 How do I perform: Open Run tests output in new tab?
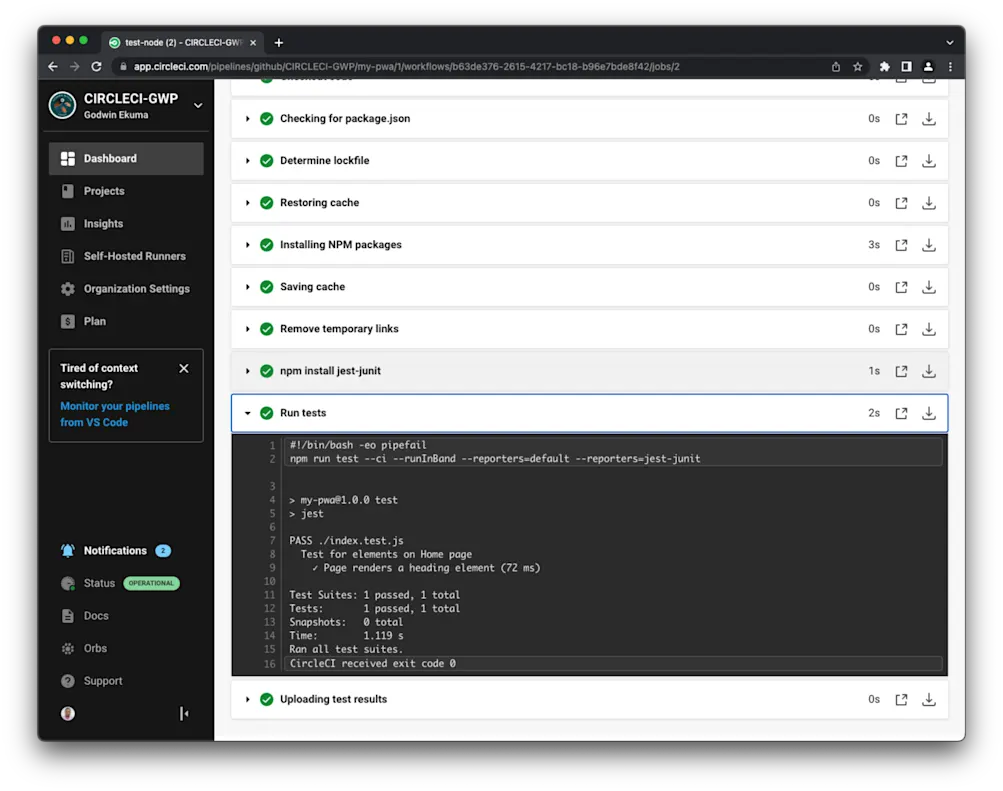coord(901,414)
